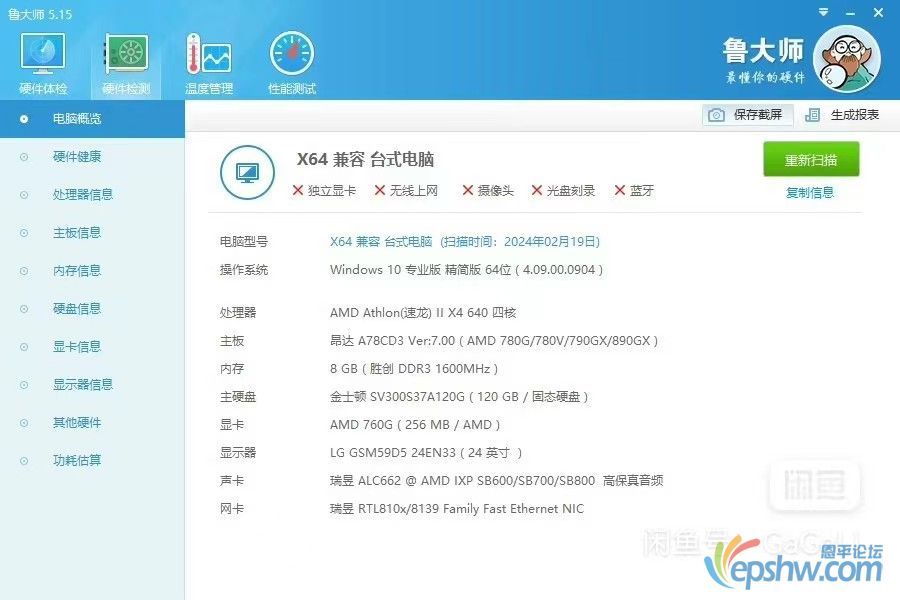Click the 光盘刻录 status indicator
900x600 pixels.
coord(563,191)
